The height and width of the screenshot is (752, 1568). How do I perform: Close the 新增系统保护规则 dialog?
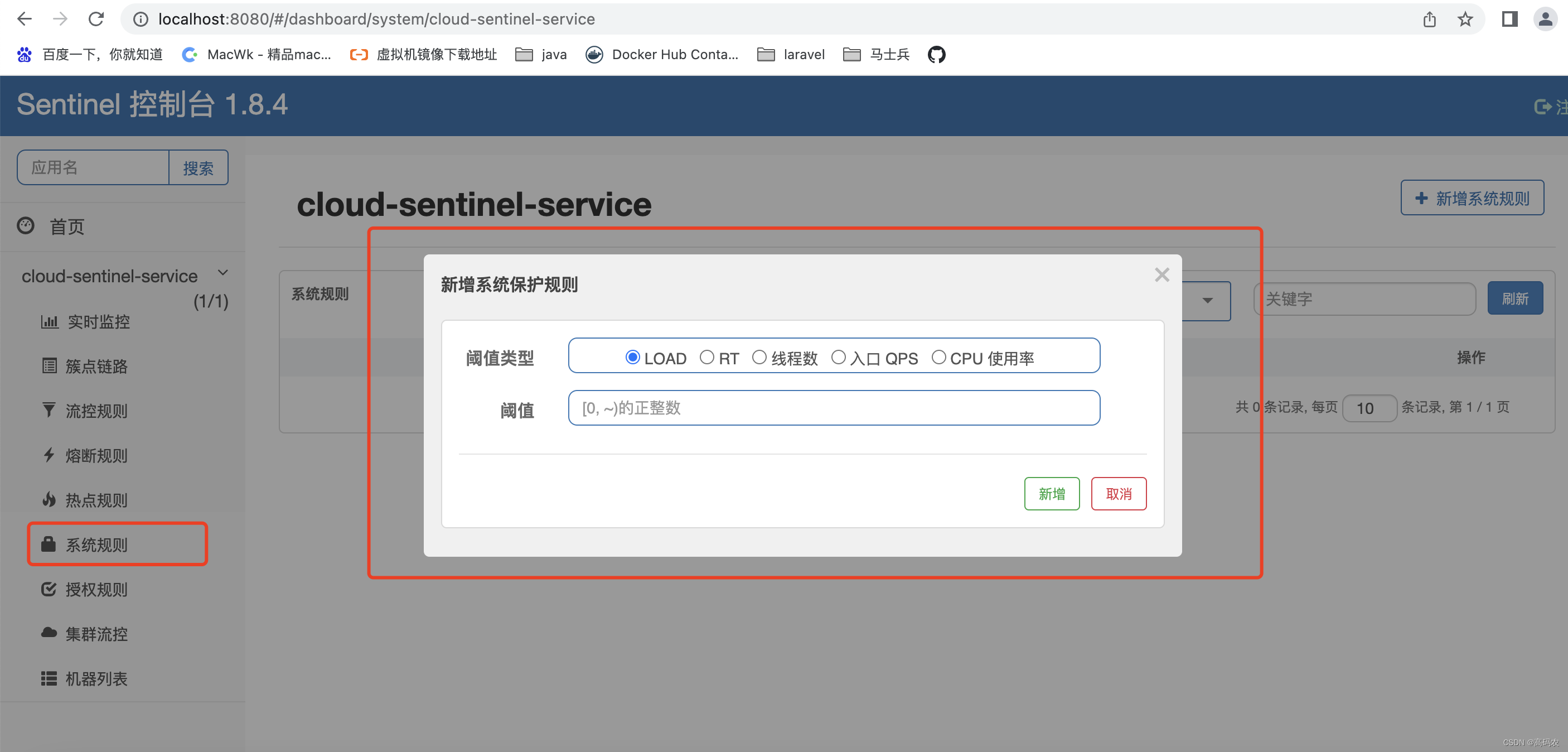pos(1162,274)
